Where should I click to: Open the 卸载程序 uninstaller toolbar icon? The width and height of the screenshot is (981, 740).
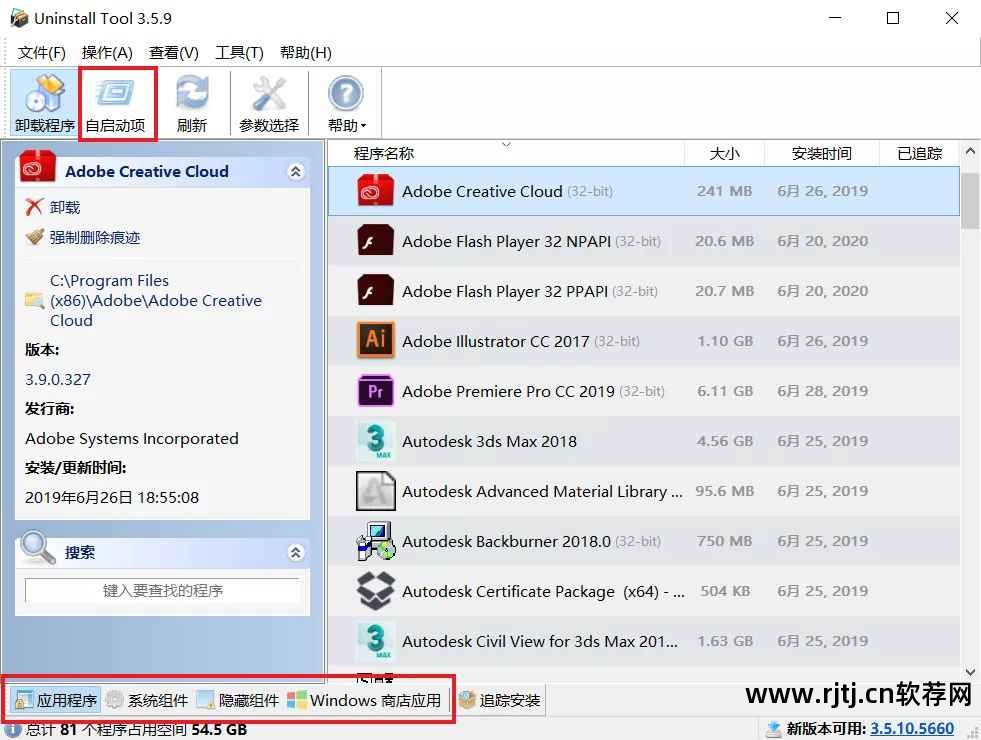(45, 104)
